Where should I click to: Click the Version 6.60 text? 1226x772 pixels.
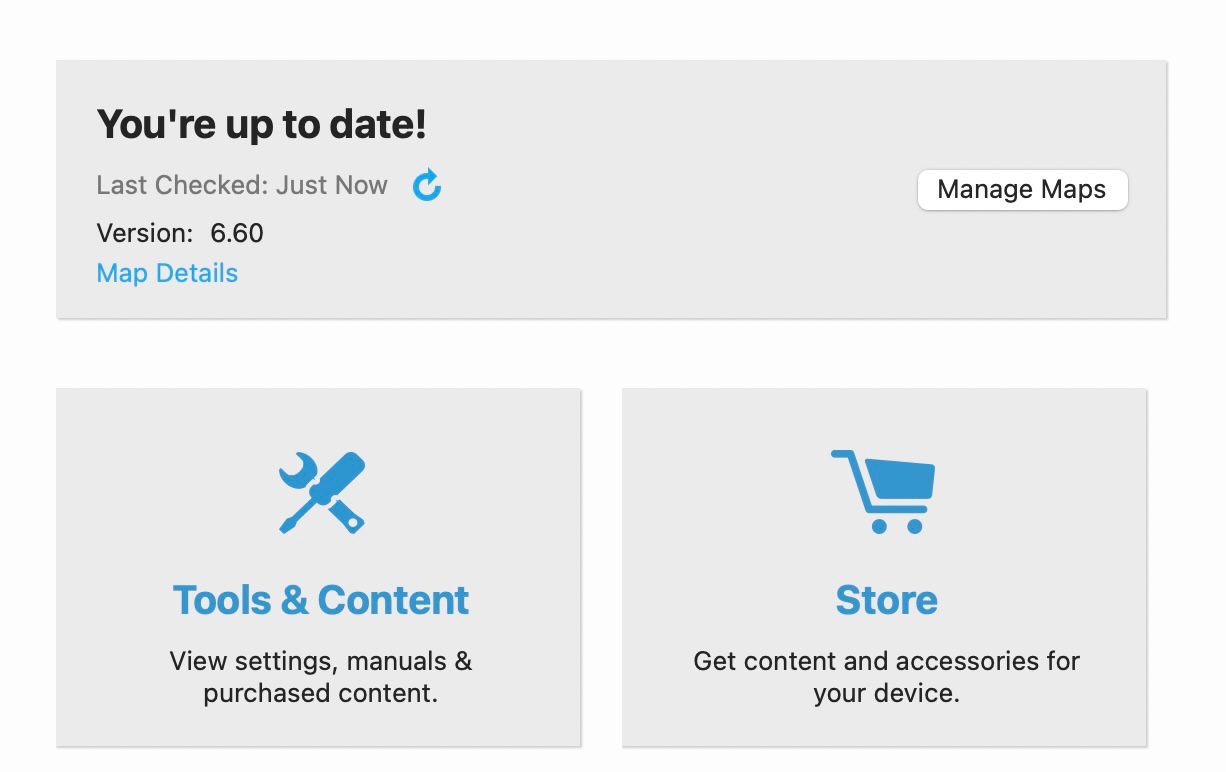click(180, 234)
